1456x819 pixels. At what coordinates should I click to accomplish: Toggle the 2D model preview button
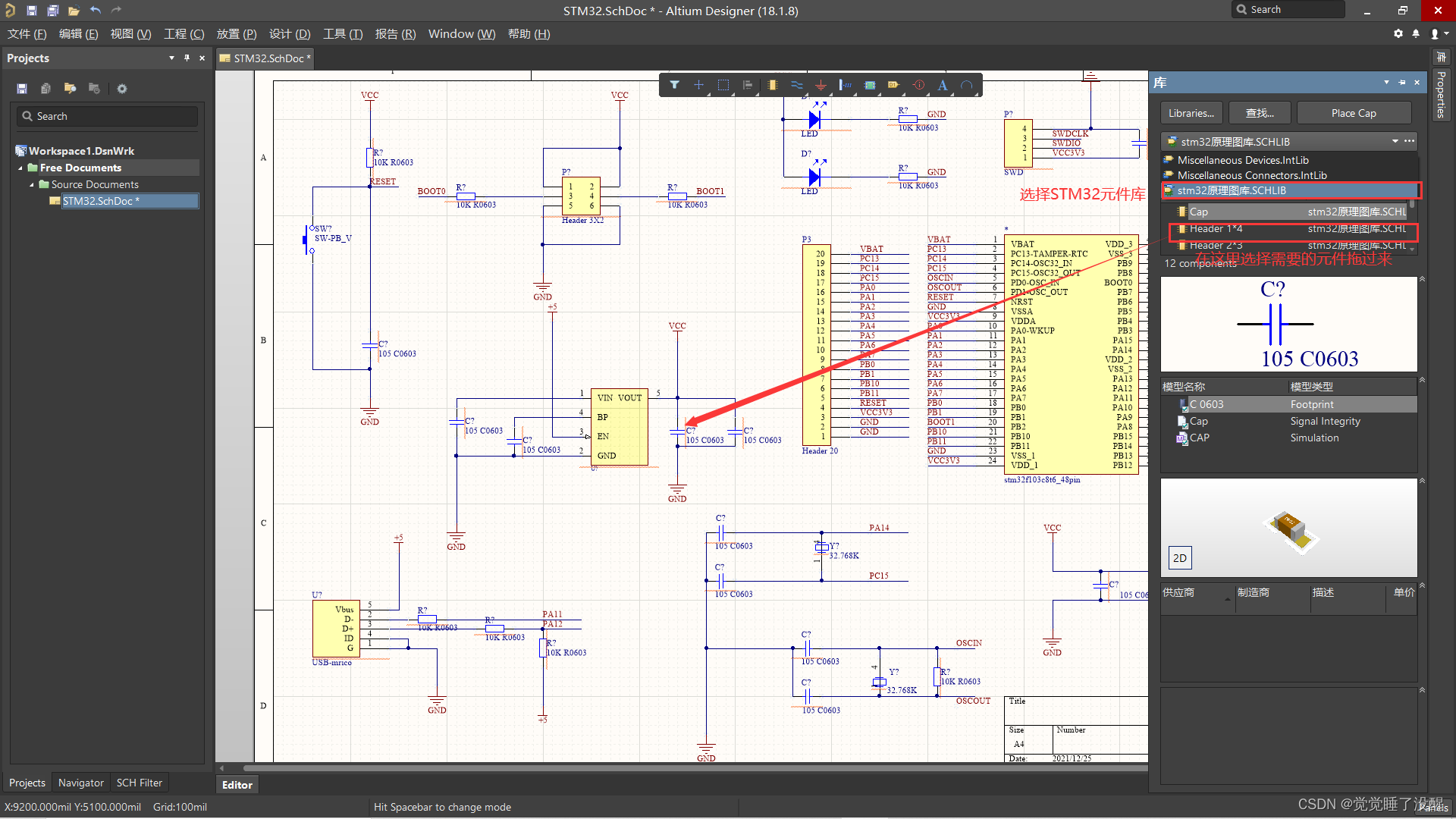tap(1180, 558)
